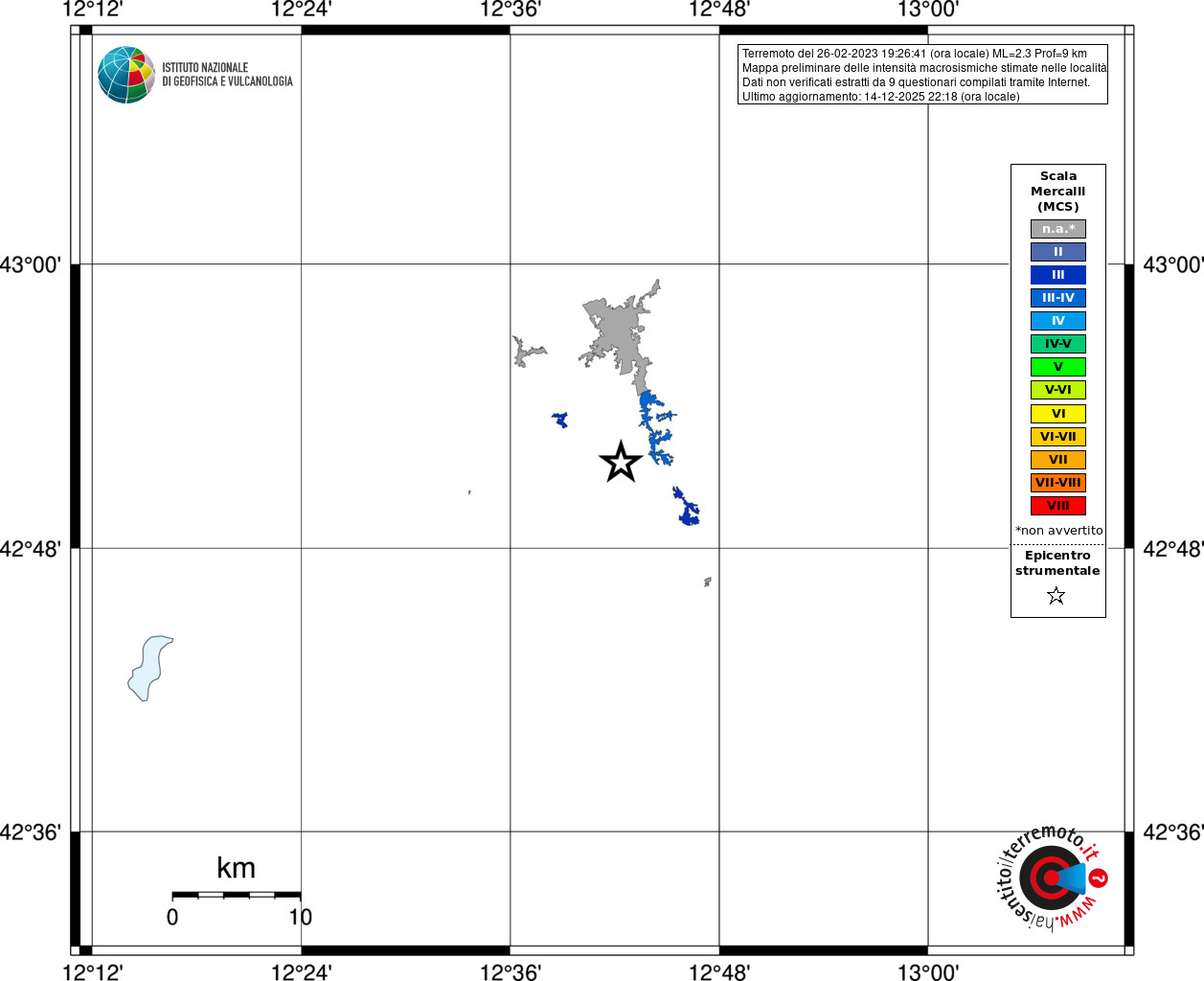Click the epicenter star symbol in legend
This screenshot has width=1204, height=981.
click(1056, 596)
